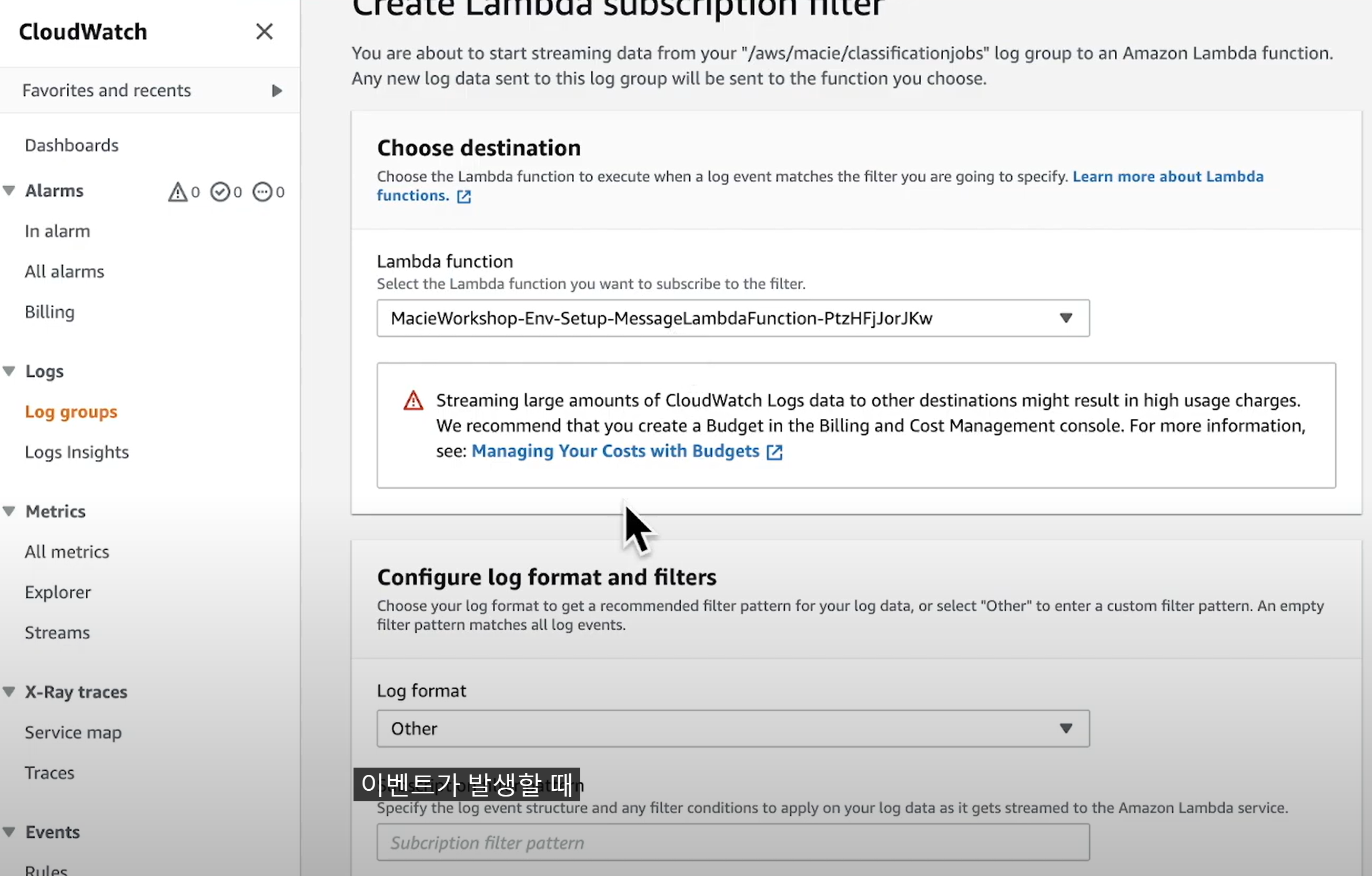1372x876 pixels.
Task: Go to Dashboards in sidebar
Action: [72, 145]
